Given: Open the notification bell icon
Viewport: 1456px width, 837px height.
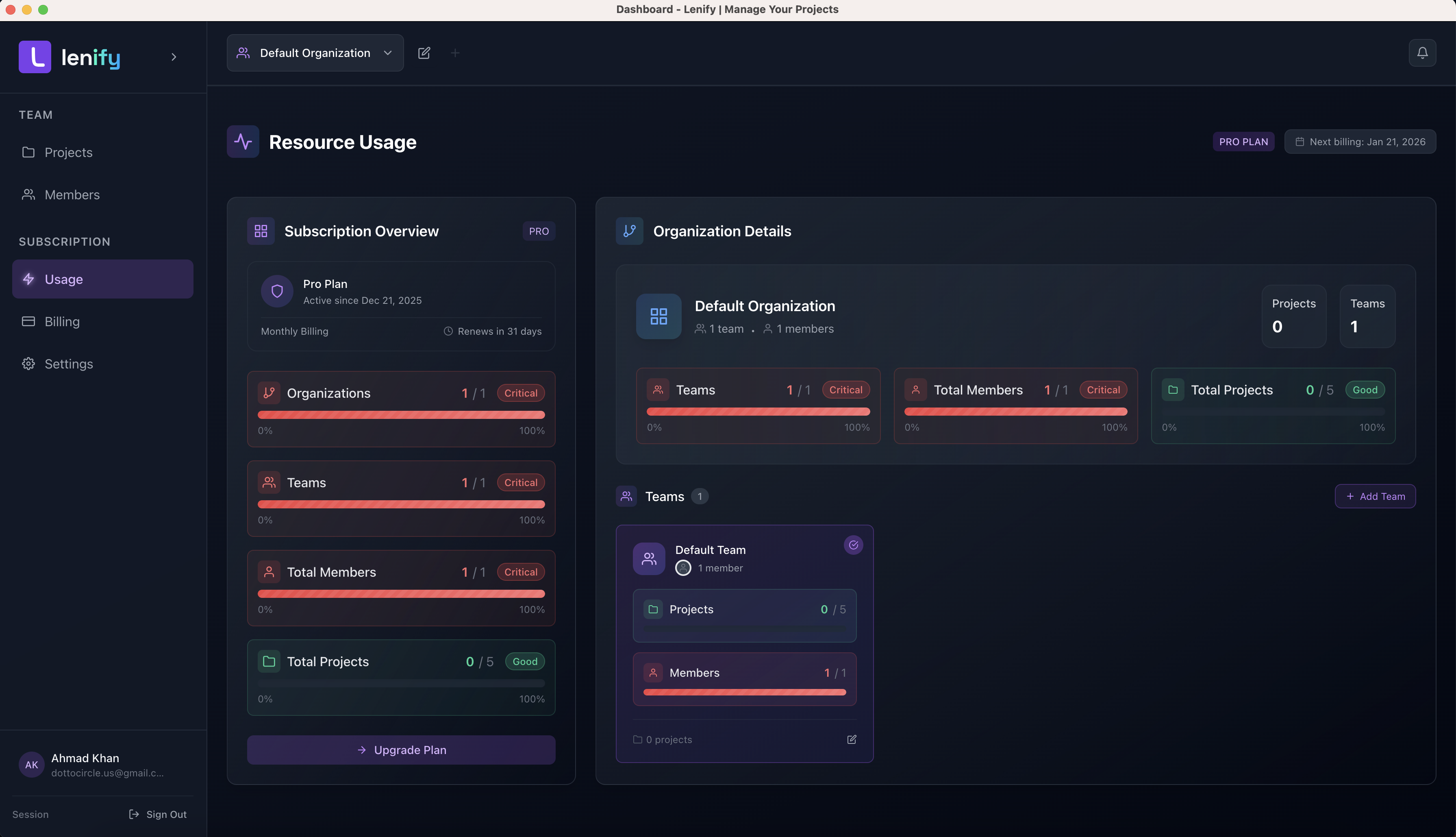Looking at the screenshot, I should [1423, 52].
